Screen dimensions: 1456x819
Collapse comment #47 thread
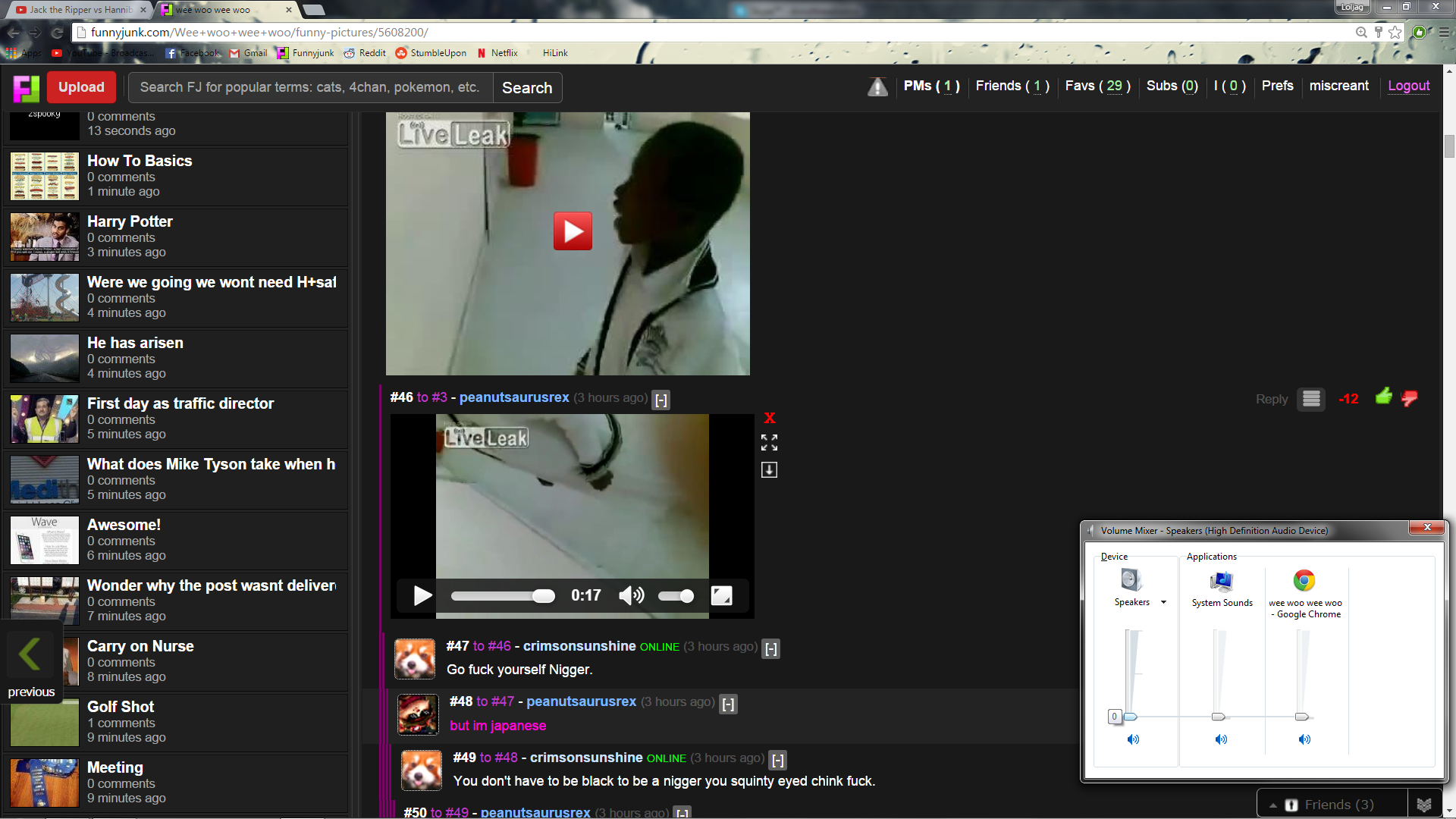(771, 649)
